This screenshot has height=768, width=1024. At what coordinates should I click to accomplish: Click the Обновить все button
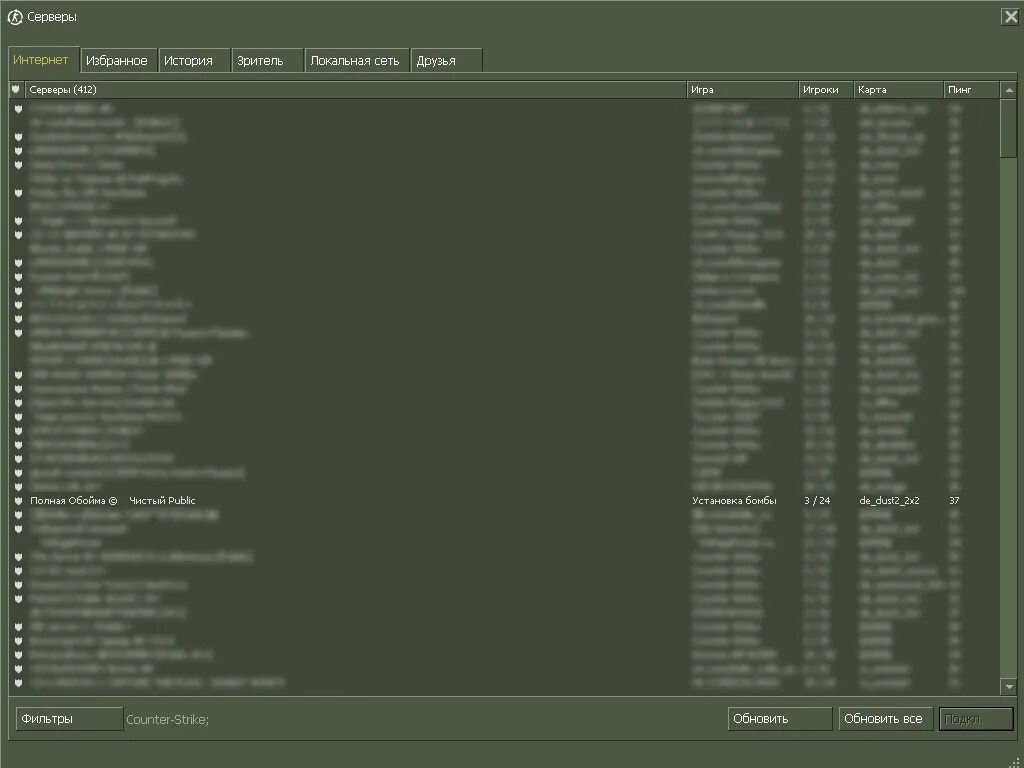[886, 718]
